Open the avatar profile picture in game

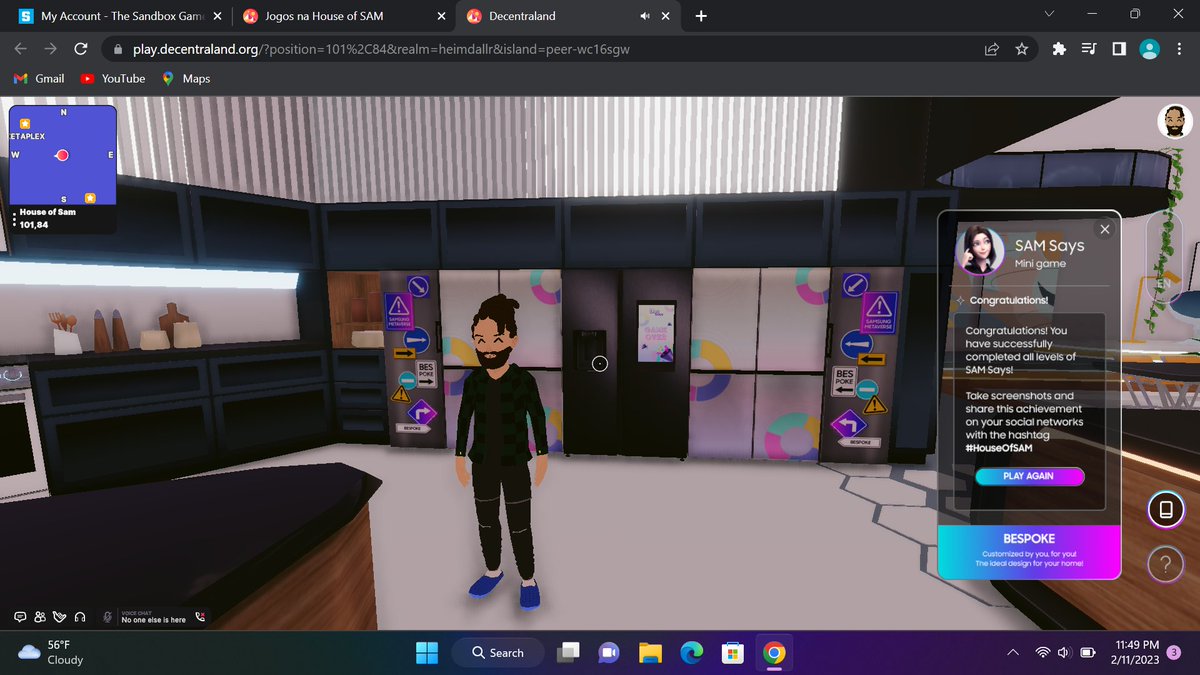click(x=1174, y=121)
